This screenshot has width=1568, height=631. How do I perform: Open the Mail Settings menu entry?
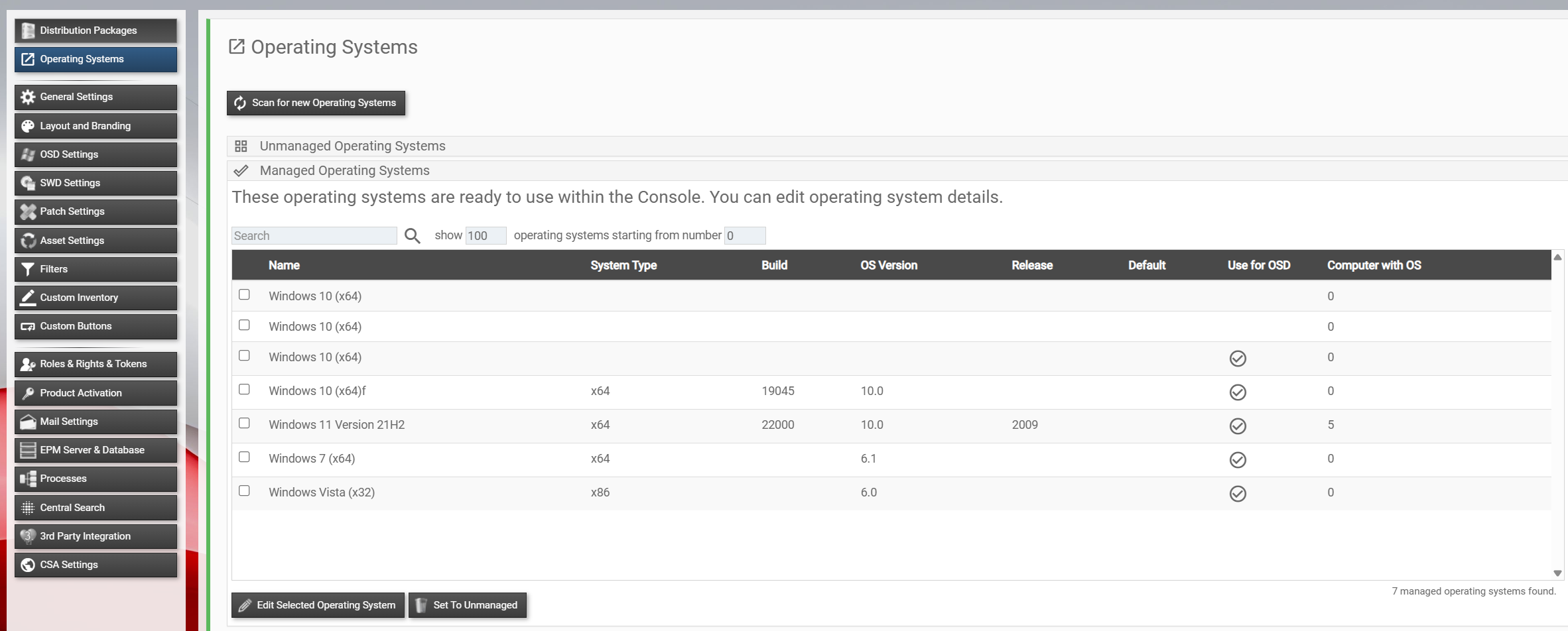(96, 422)
